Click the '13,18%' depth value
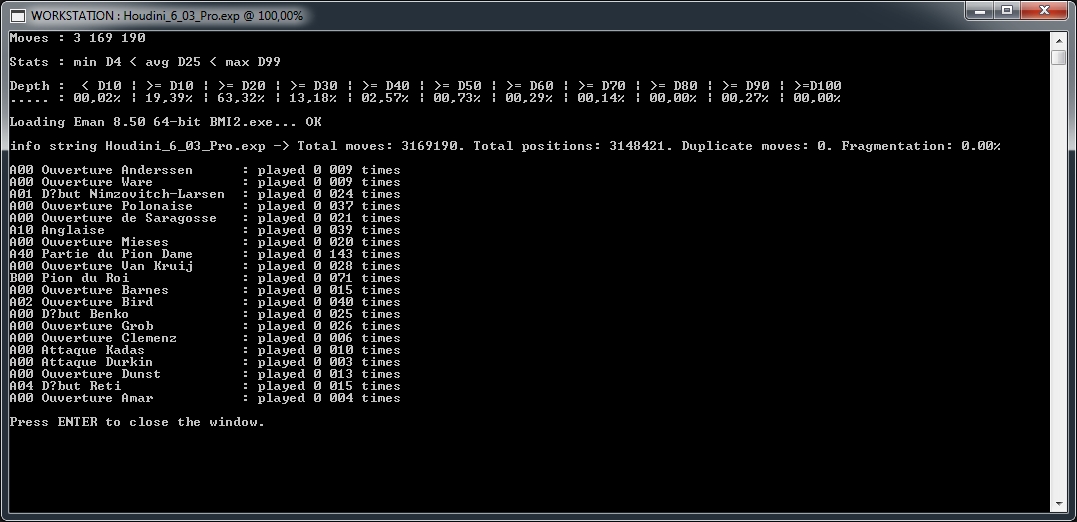 [313, 98]
